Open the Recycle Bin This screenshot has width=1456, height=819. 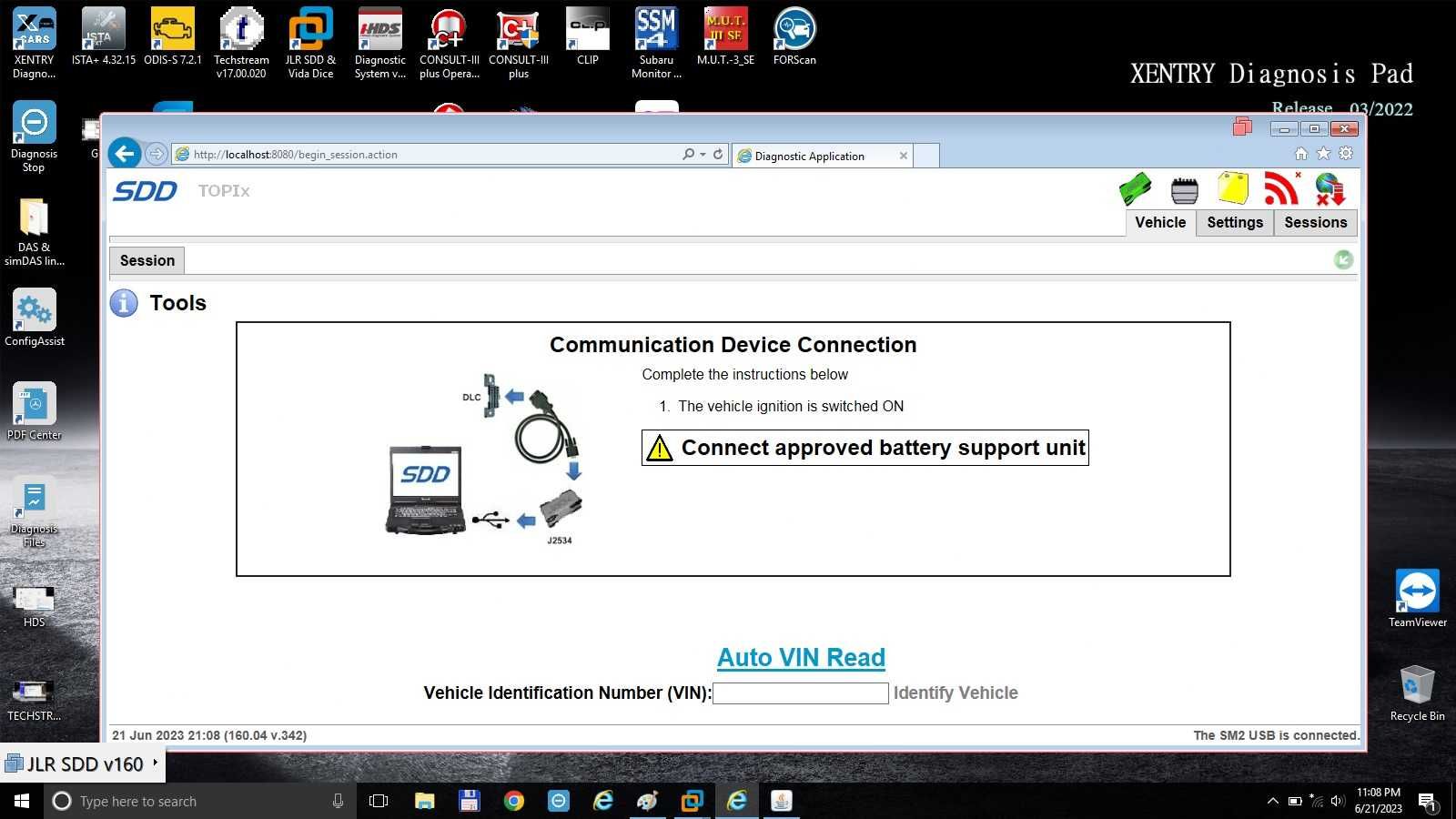point(1417,693)
